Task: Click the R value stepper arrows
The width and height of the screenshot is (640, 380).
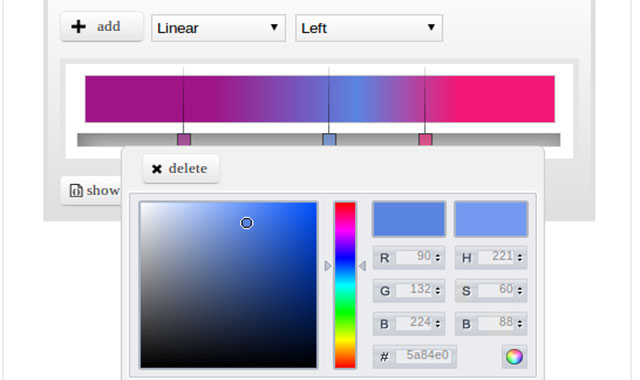Action: click(x=438, y=258)
